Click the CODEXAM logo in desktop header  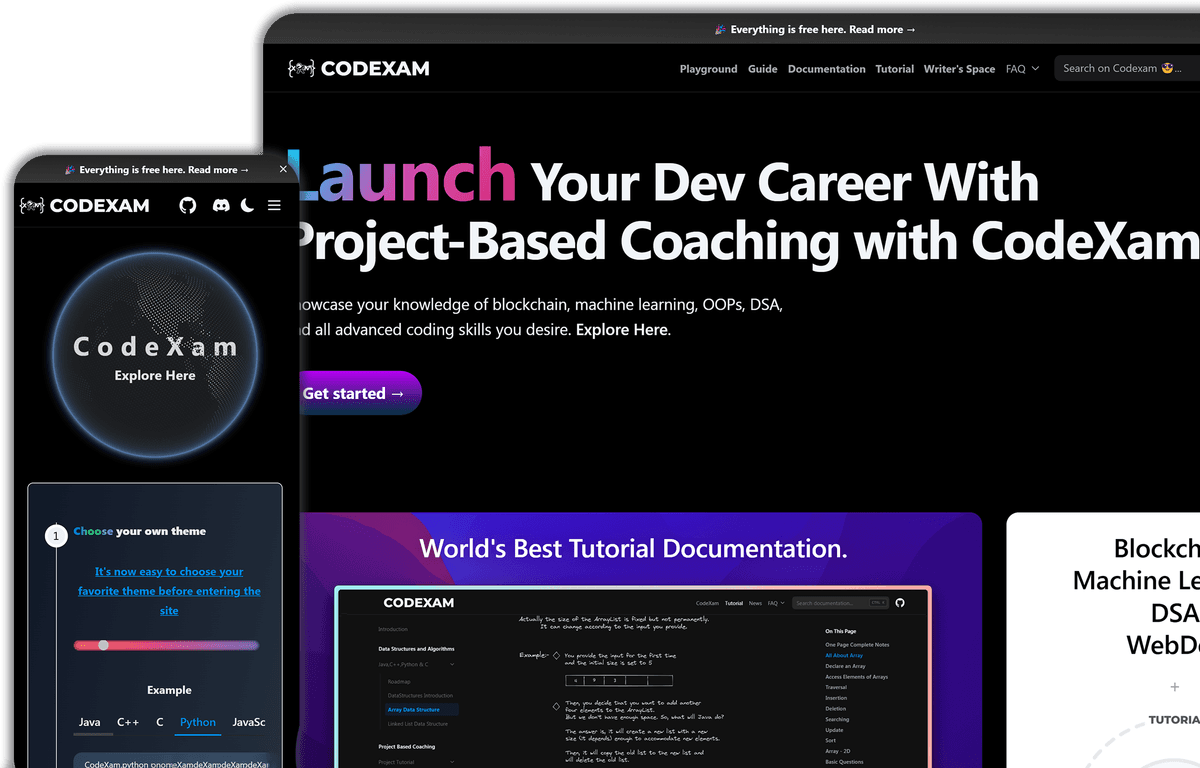358,69
